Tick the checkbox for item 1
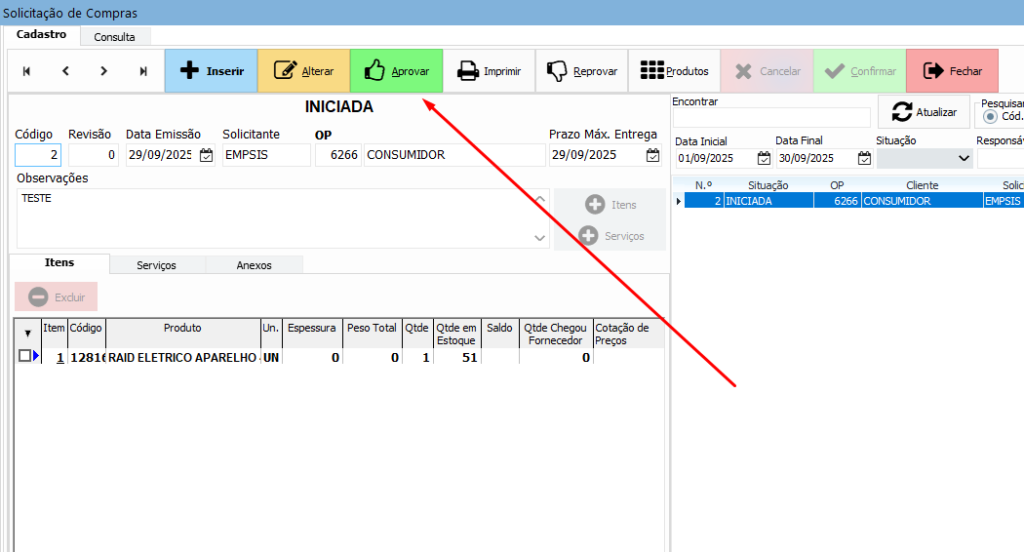The width and height of the screenshot is (1024, 552). [25, 356]
